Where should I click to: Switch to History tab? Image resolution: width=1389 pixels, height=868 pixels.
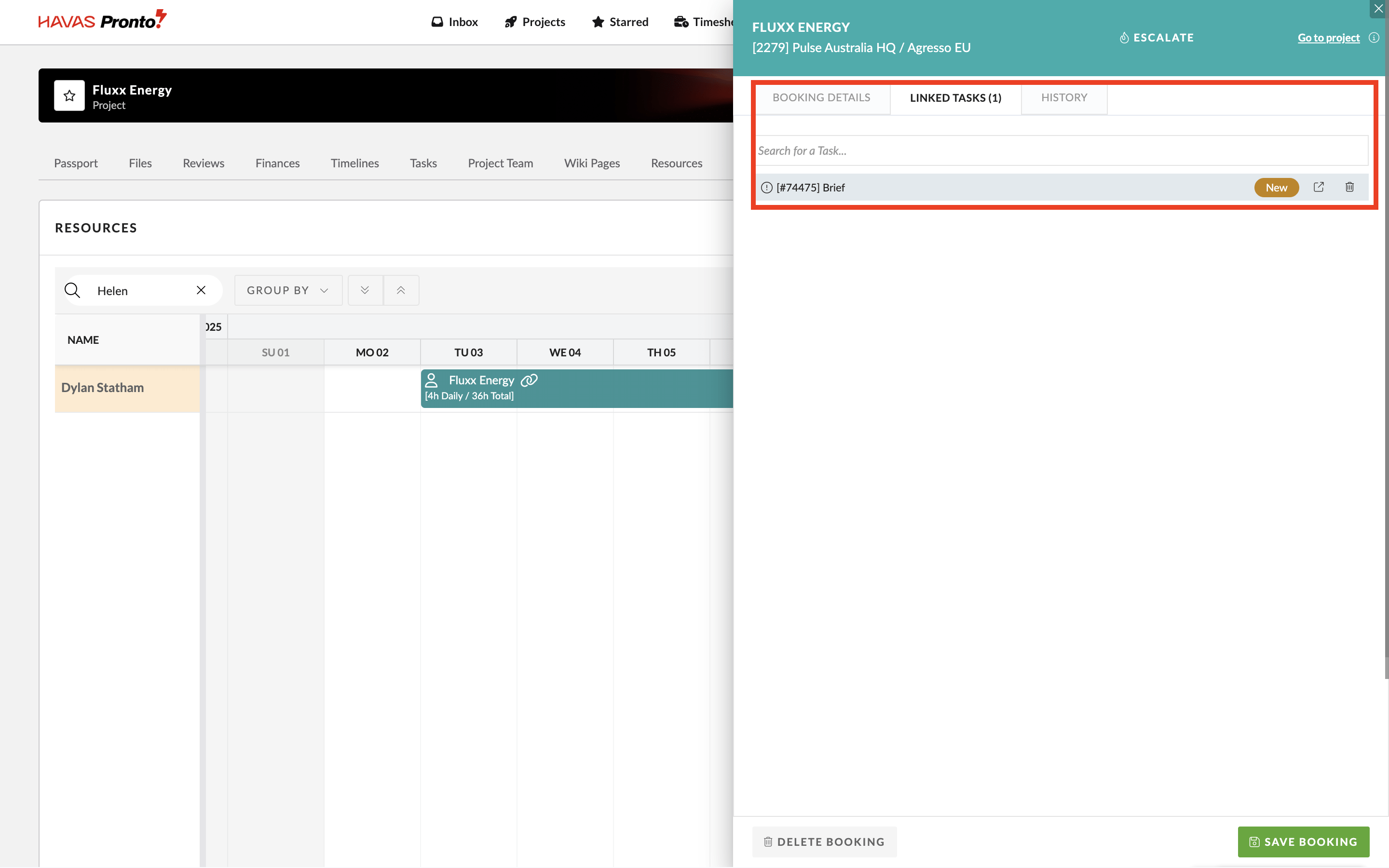(1063, 97)
